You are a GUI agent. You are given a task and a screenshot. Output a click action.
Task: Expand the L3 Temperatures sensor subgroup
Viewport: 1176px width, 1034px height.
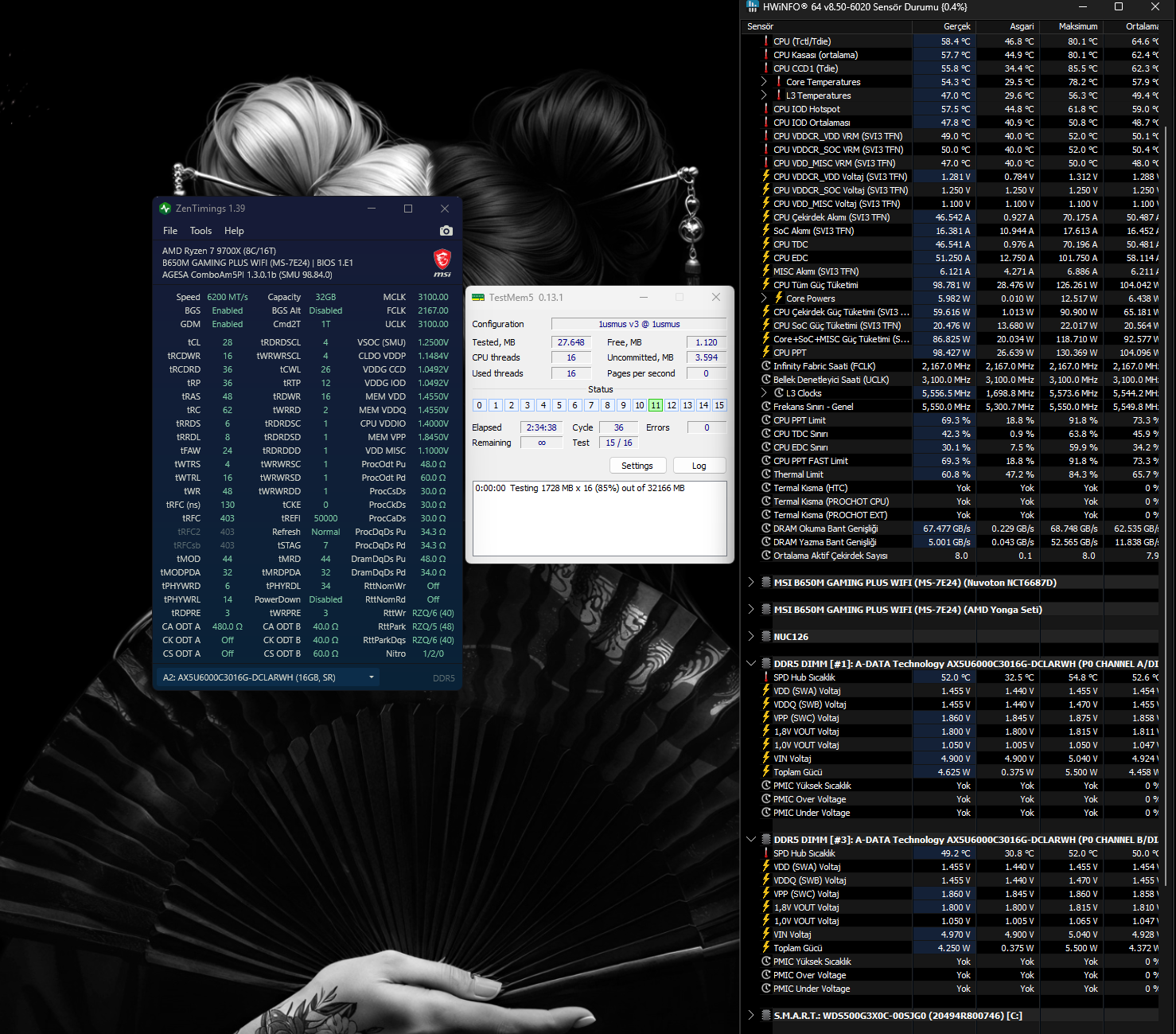[x=764, y=96]
